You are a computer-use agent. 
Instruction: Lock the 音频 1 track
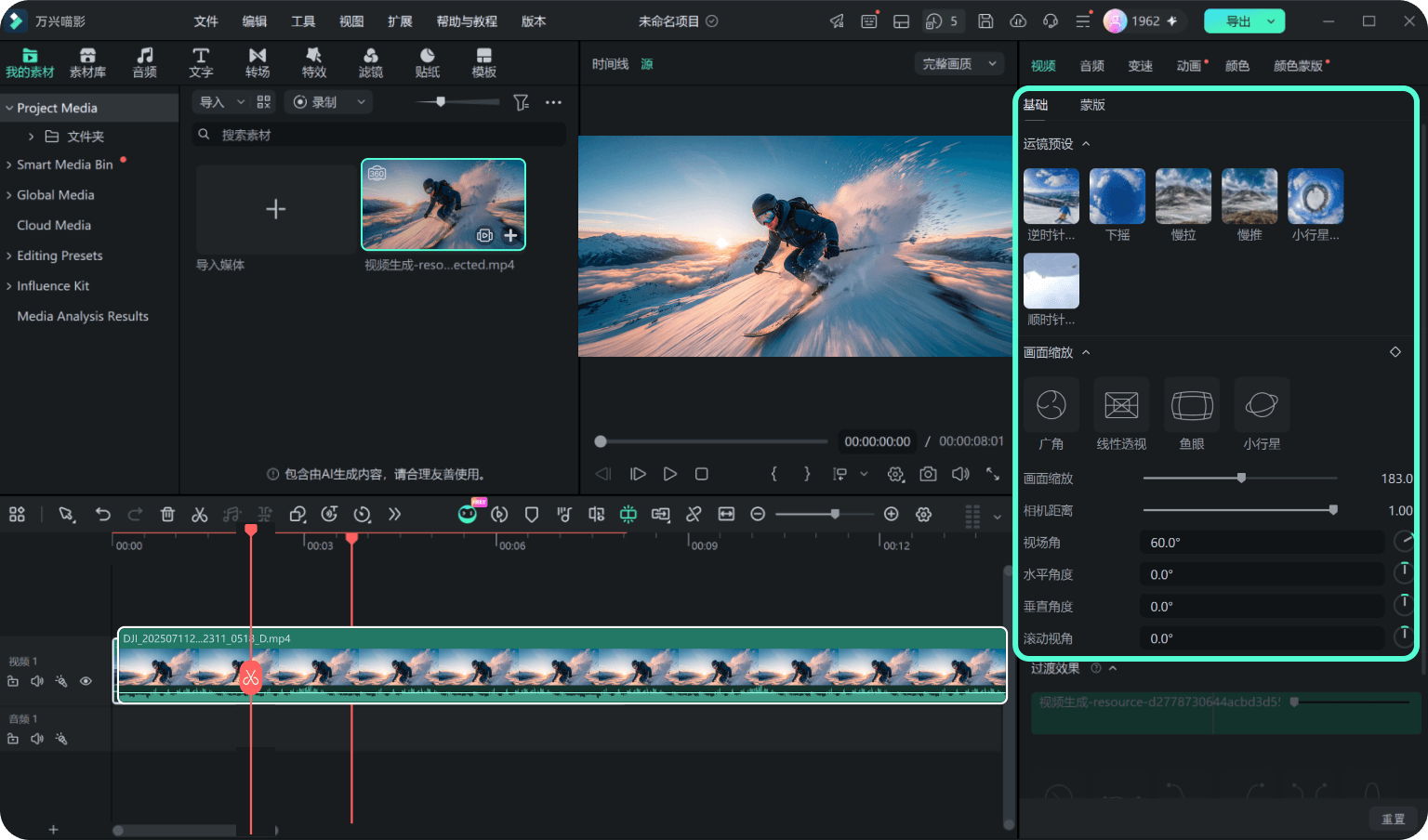tap(13, 739)
